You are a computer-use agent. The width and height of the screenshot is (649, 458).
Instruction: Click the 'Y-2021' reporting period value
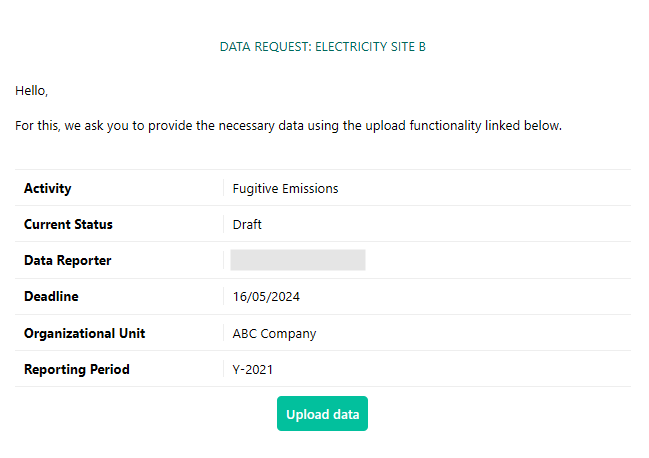point(252,369)
